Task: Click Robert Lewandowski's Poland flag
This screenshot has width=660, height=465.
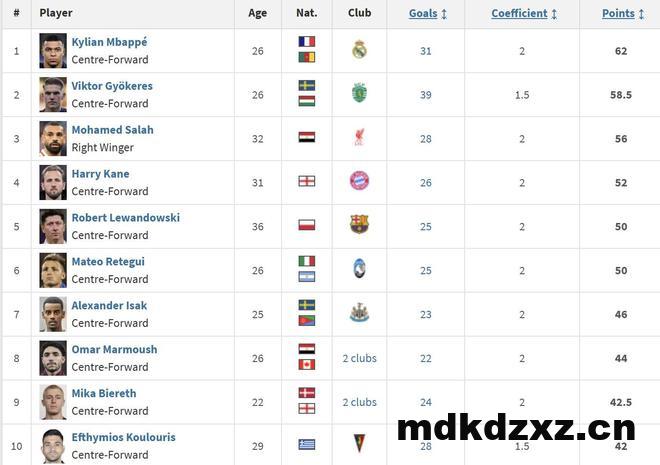Action: 307,225
